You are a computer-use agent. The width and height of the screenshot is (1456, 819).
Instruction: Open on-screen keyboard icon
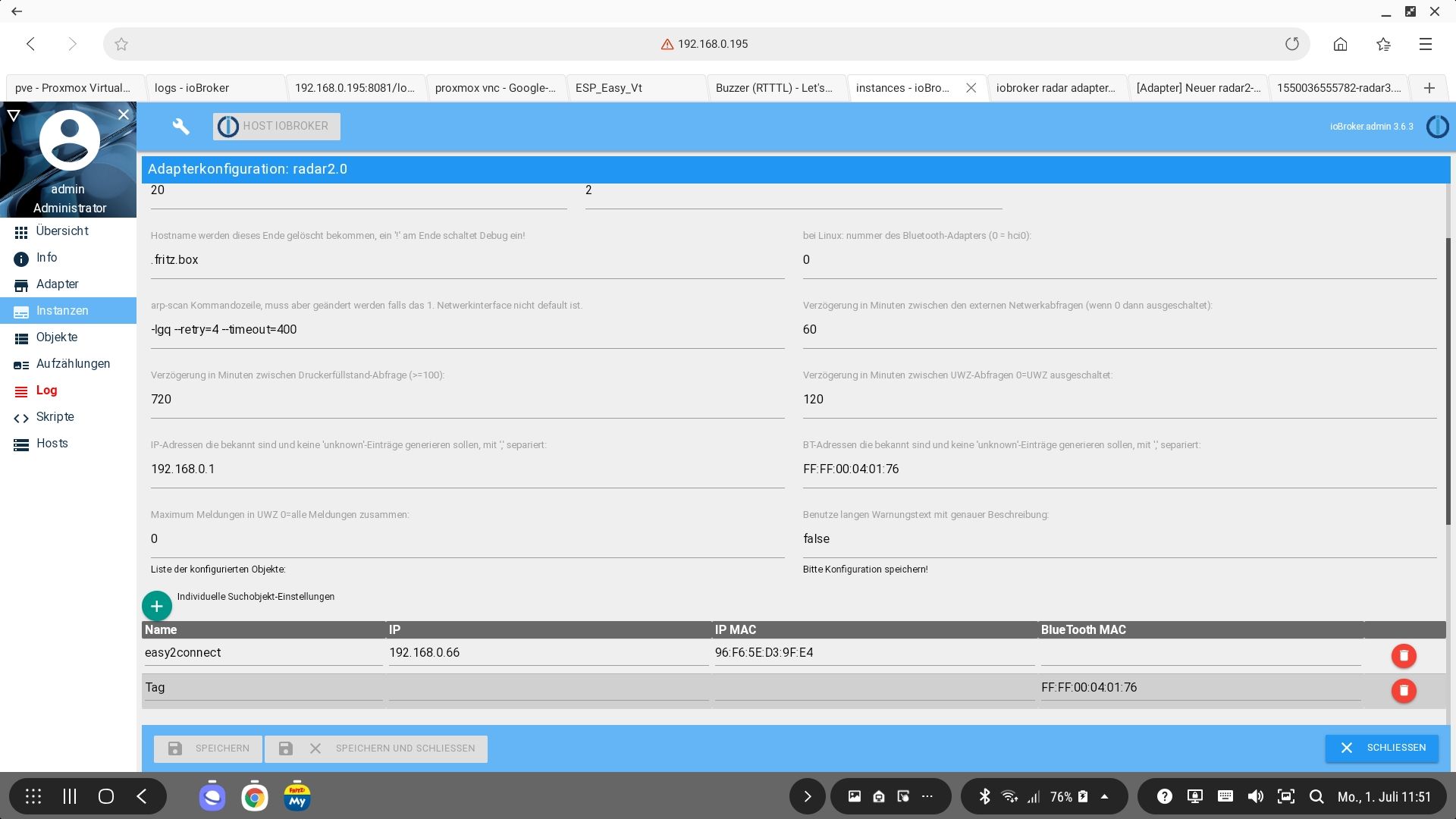[x=1225, y=796]
